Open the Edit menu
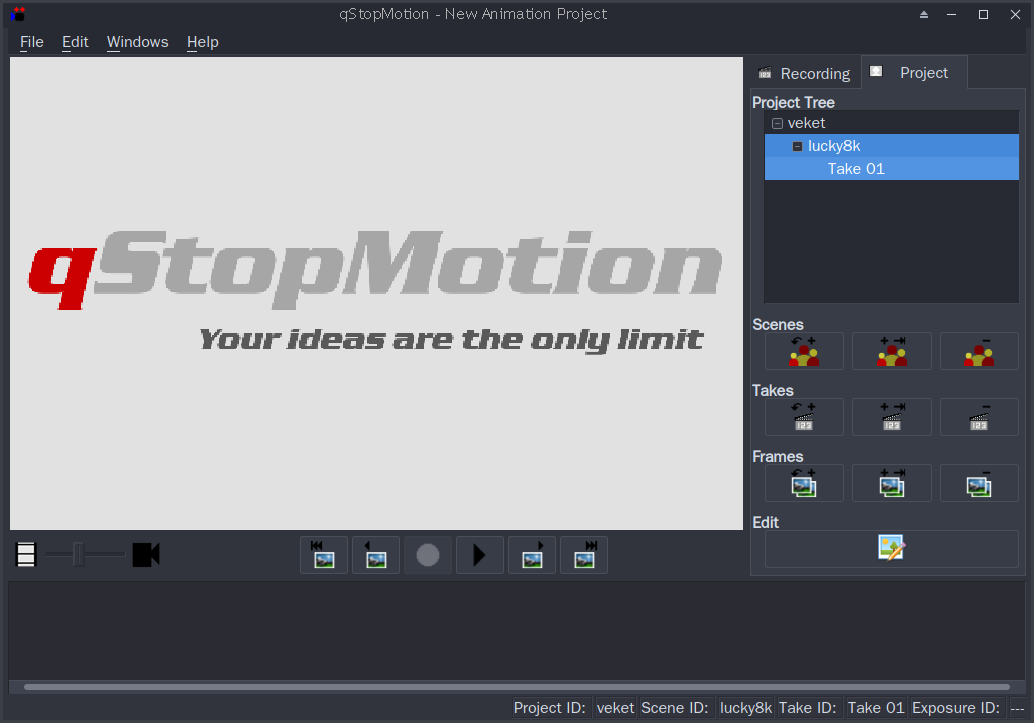1034x723 pixels. (x=75, y=42)
